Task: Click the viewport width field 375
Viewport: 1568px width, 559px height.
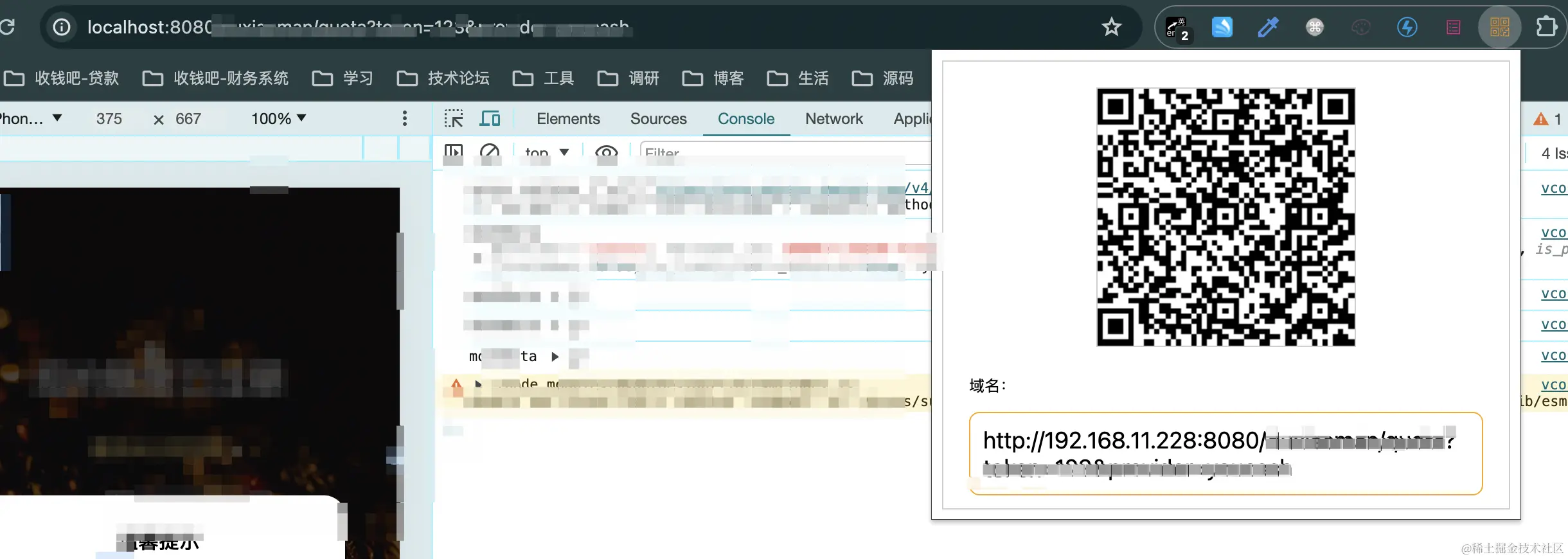Action: (109, 119)
